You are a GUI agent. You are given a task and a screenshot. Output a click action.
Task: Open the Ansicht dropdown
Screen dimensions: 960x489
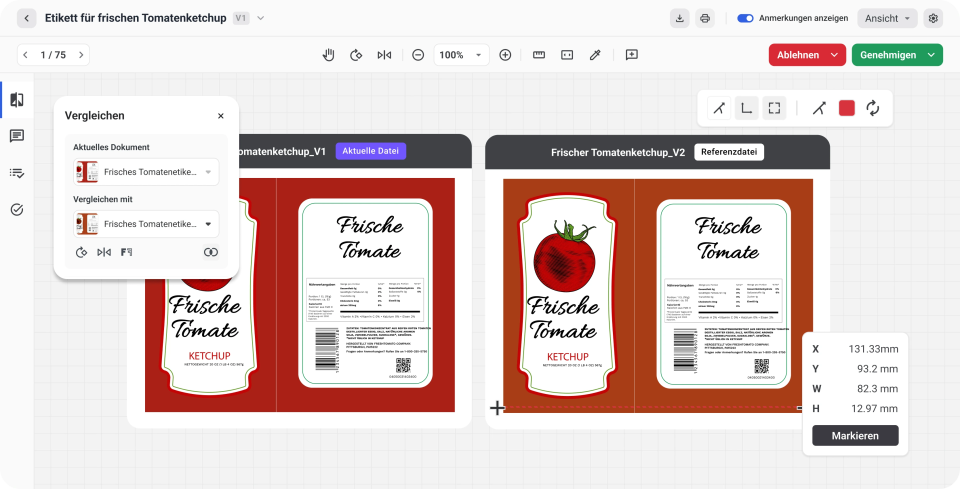pos(888,18)
